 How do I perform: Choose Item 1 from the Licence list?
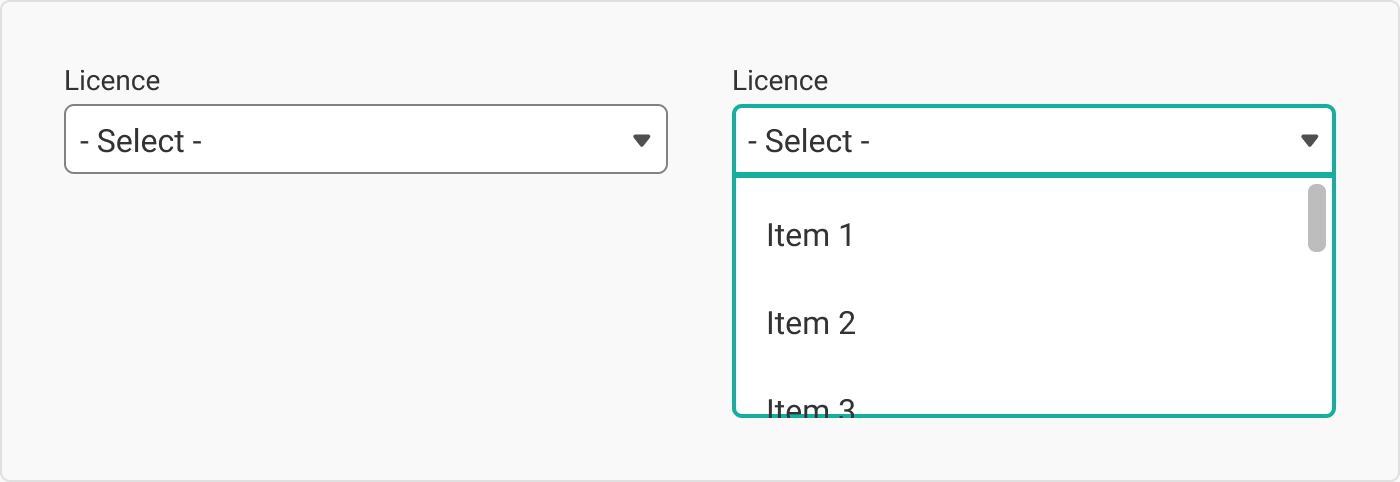point(810,236)
